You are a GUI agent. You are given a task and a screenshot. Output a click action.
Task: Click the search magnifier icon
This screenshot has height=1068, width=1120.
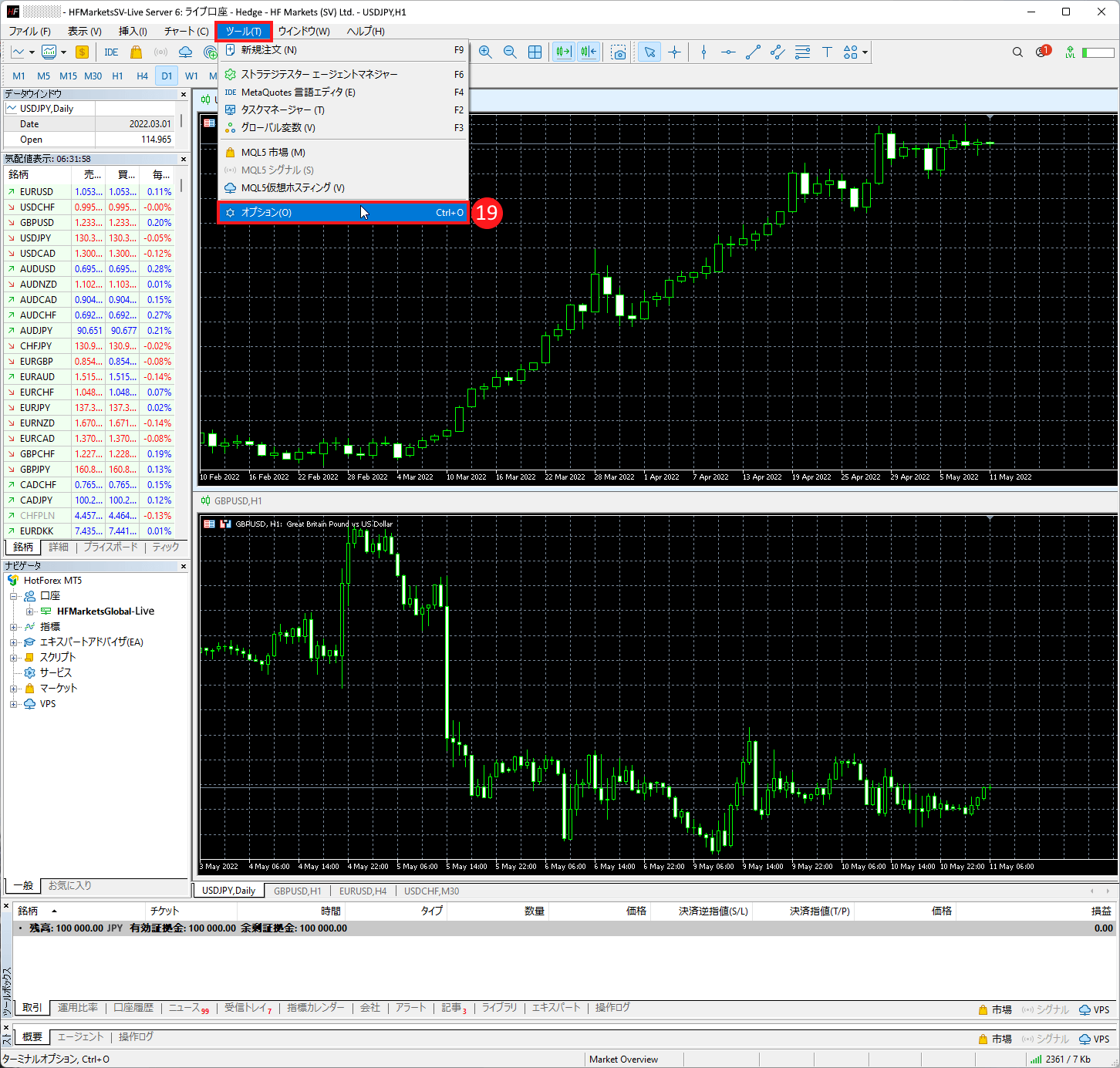click(x=1017, y=52)
